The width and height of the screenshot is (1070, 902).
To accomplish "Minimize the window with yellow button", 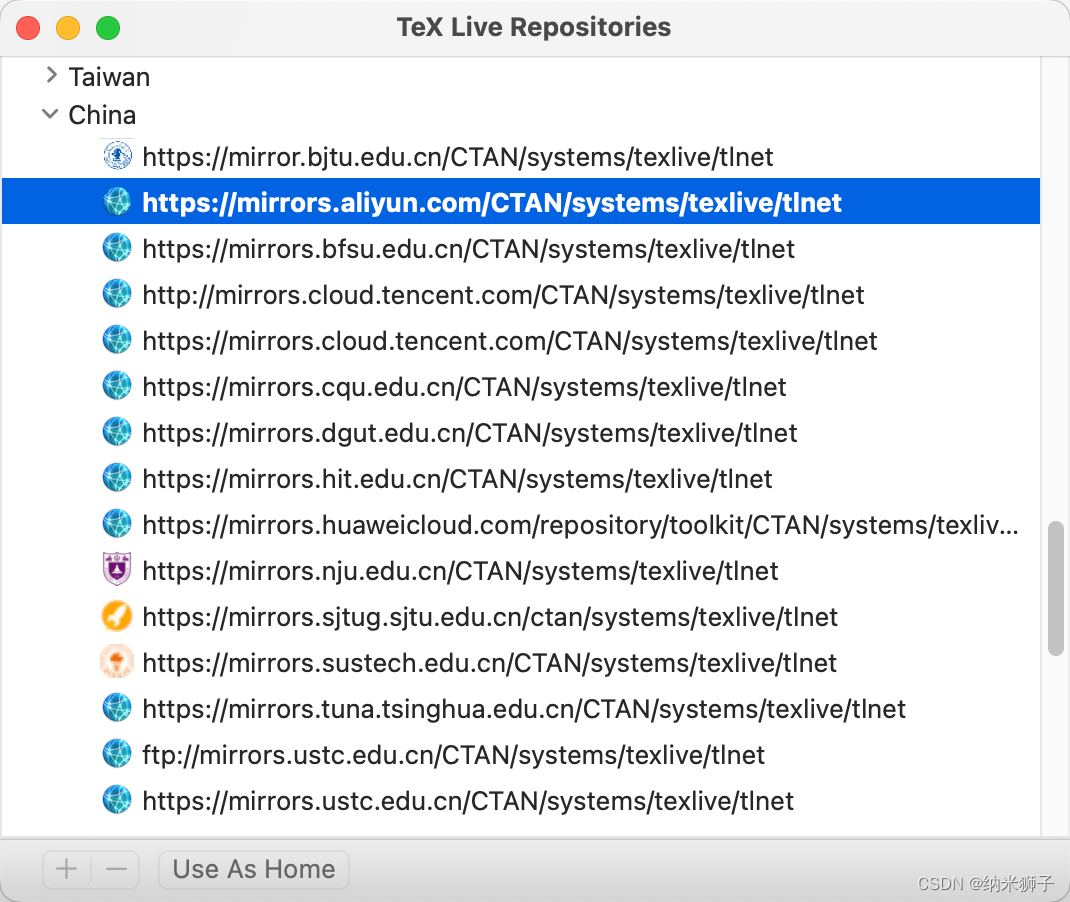I will point(68,28).
